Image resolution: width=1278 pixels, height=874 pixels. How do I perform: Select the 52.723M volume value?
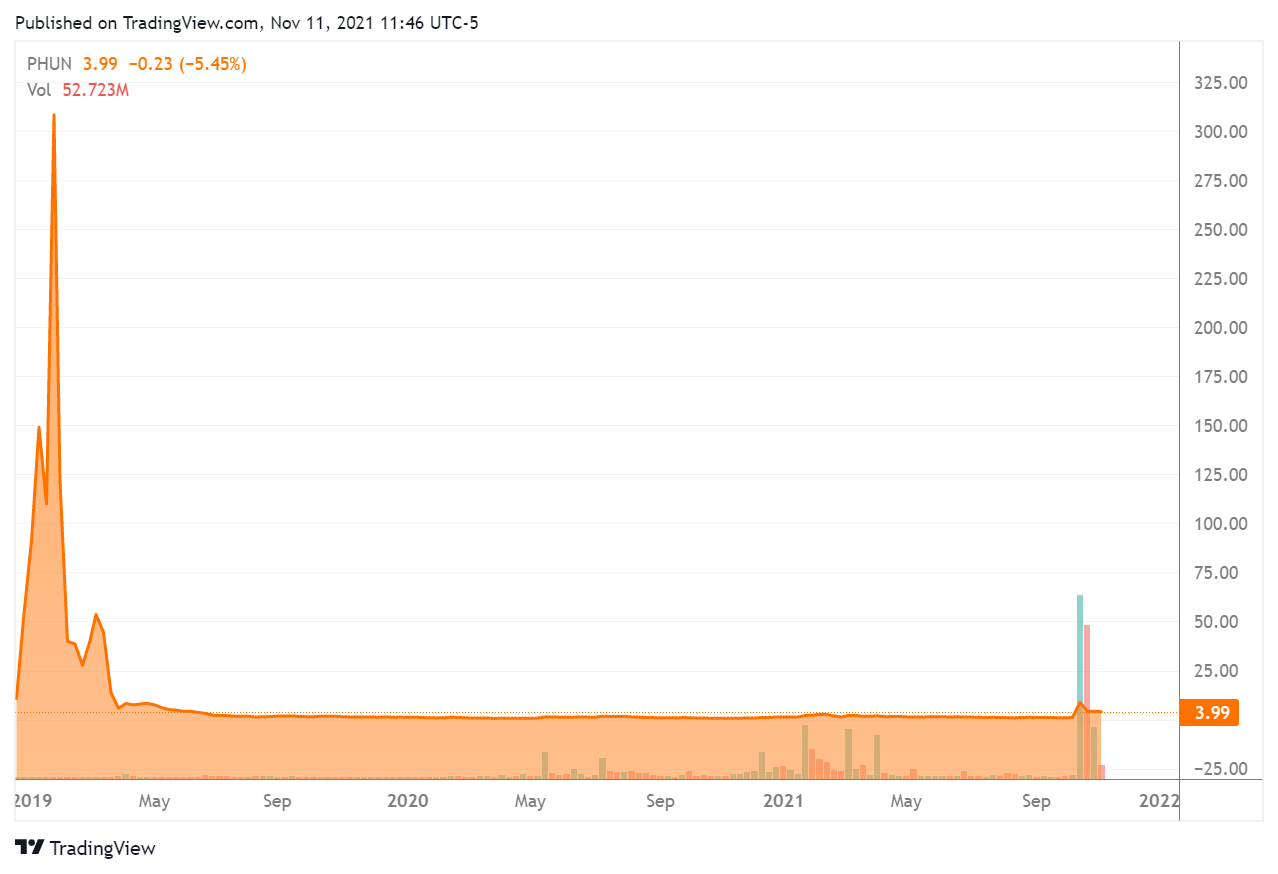[96, 90]
